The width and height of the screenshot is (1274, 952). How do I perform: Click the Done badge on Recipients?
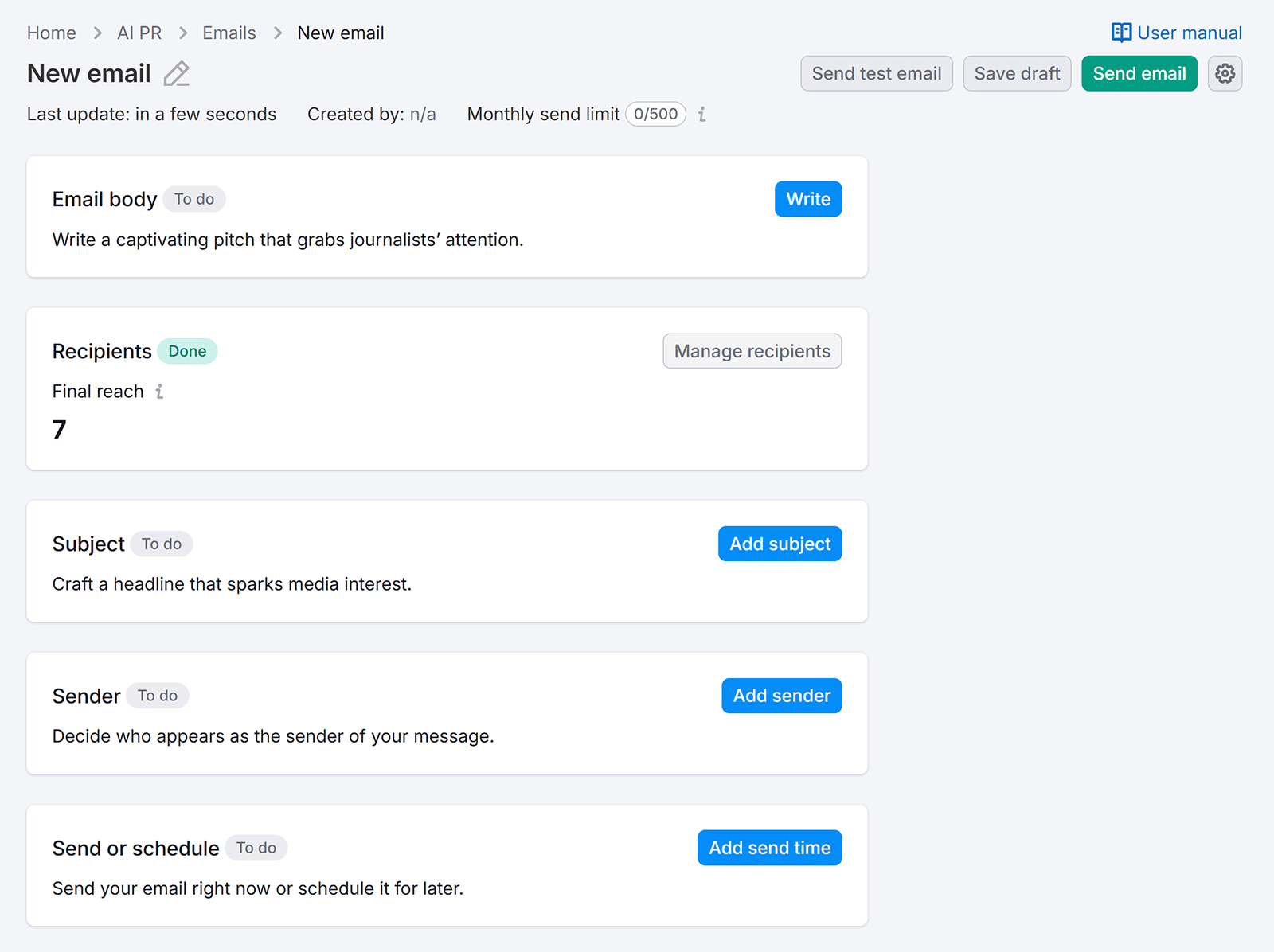[187, 350]
